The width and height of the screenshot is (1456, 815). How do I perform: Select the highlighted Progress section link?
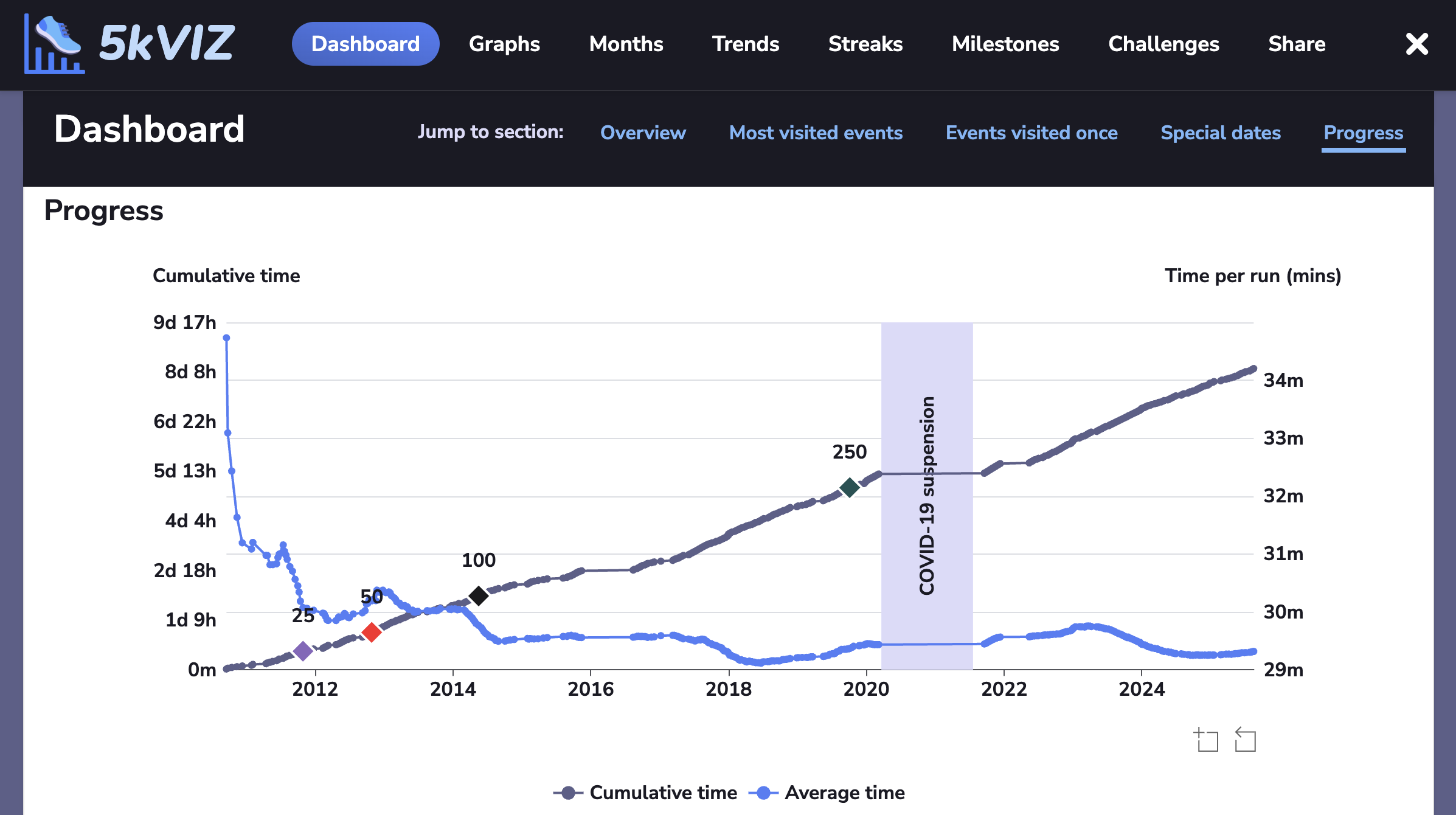coord(1363,133)
